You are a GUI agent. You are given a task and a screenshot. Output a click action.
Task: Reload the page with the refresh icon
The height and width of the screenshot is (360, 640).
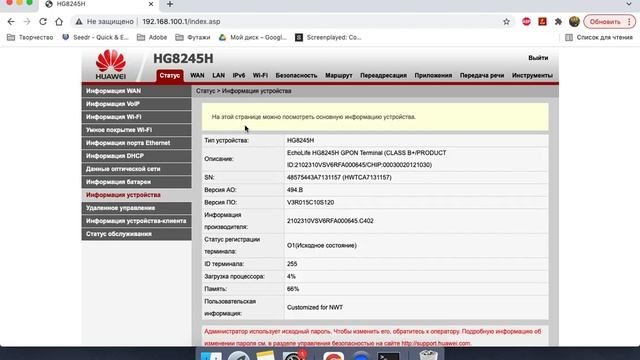point(43,22)
